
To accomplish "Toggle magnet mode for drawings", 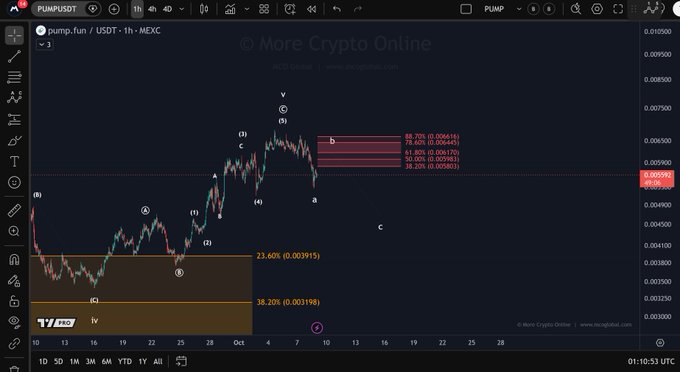I will click(14, 259).
